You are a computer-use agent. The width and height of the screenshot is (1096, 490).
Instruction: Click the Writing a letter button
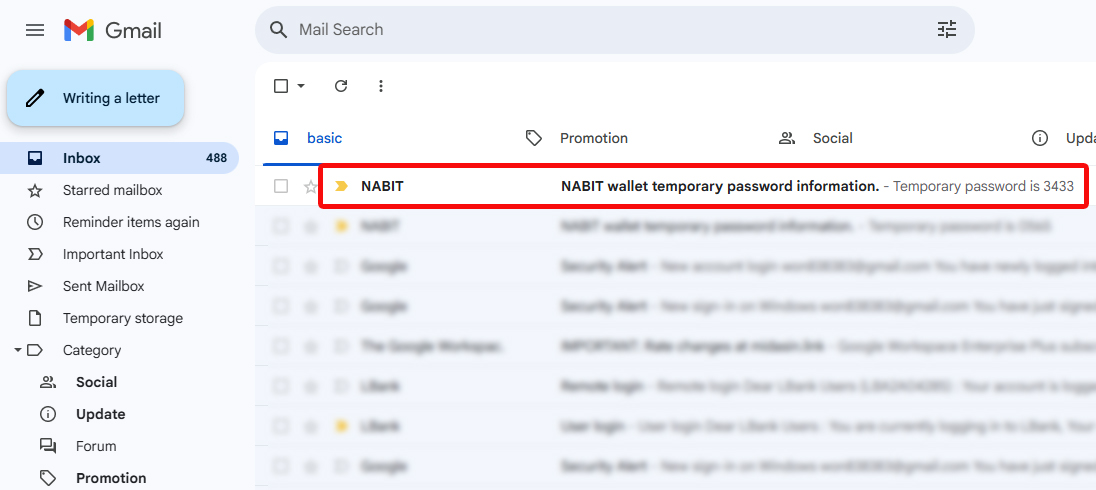pos(96,98)
